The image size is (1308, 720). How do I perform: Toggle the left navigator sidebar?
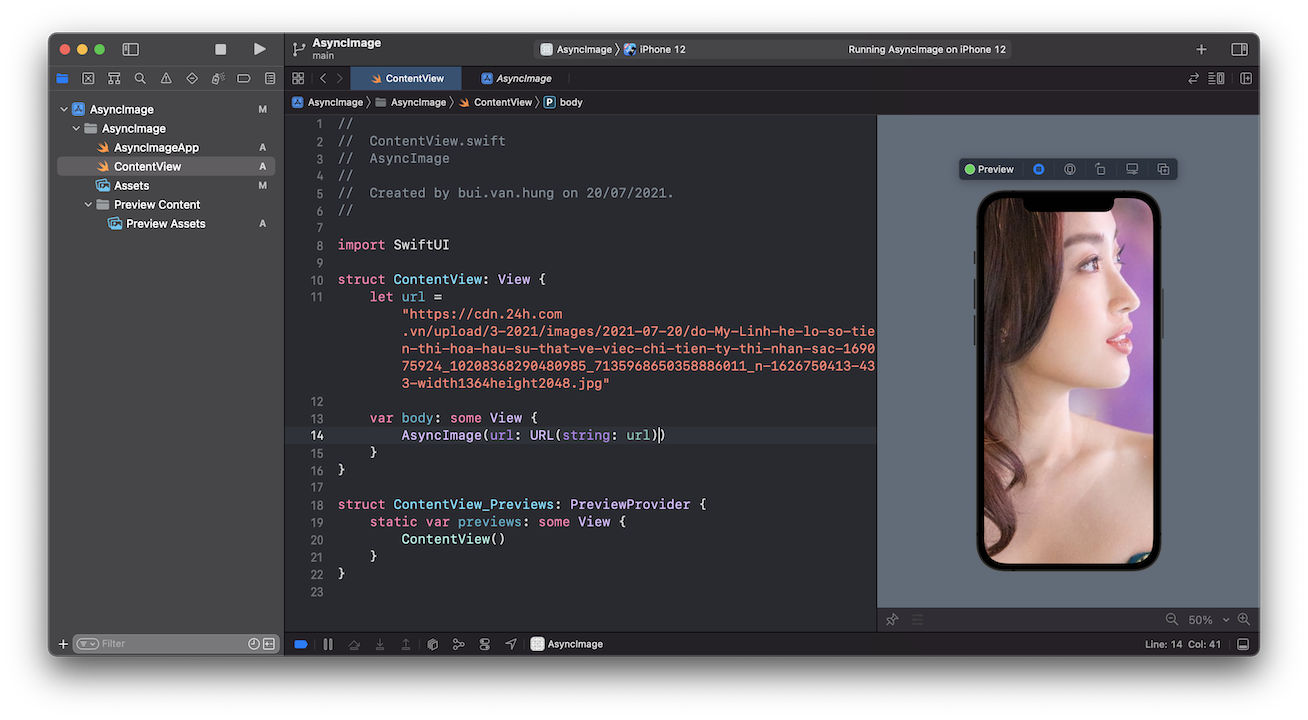130,49
